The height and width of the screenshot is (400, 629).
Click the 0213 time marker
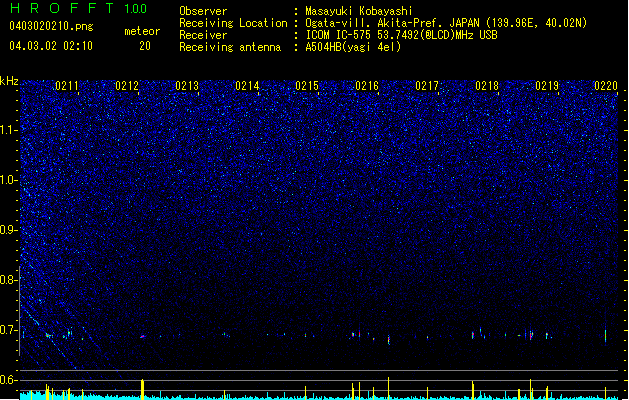point(187,86)
